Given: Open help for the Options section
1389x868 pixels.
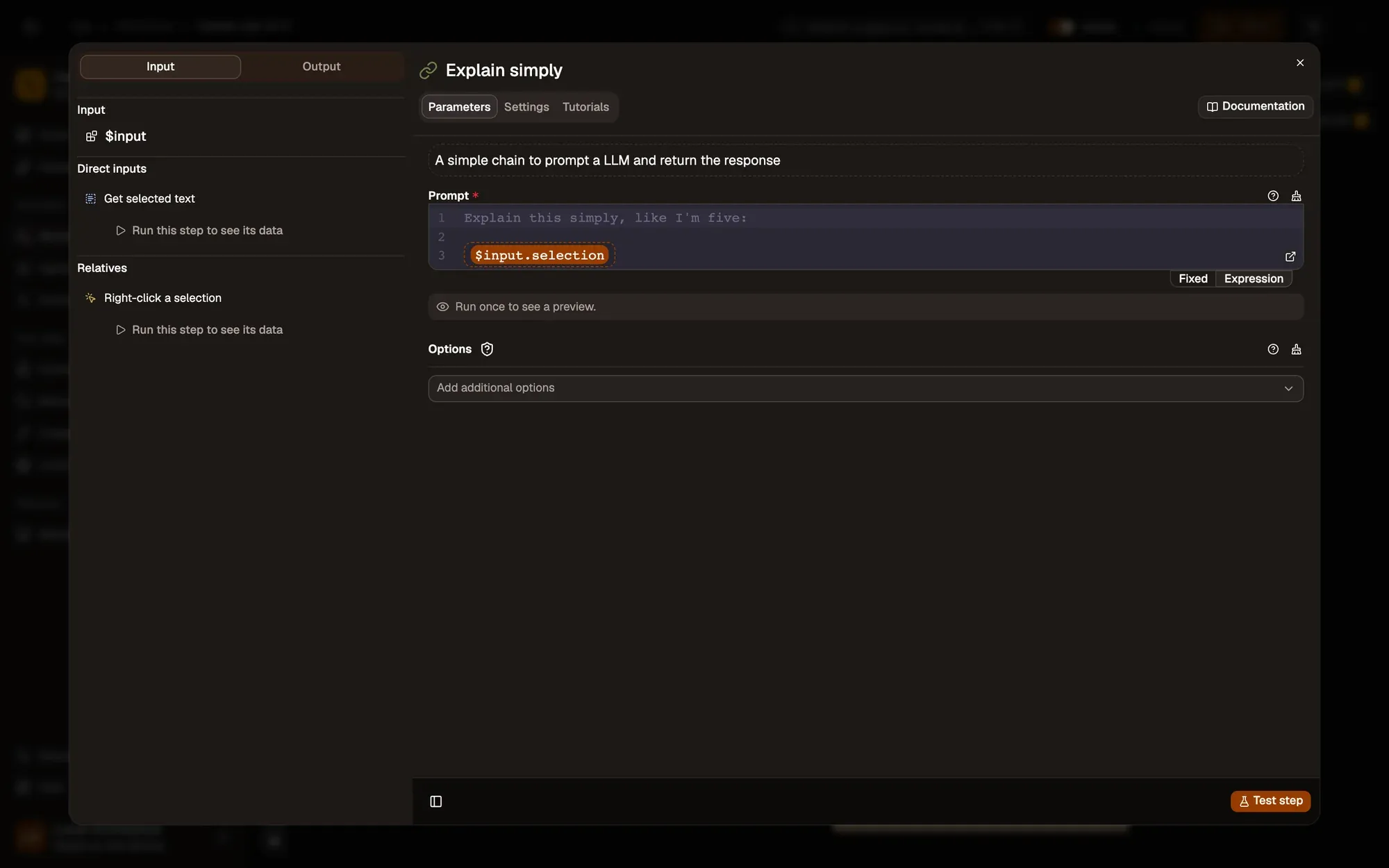Looking at the screenshot, I should click(x=1273, y=349).
